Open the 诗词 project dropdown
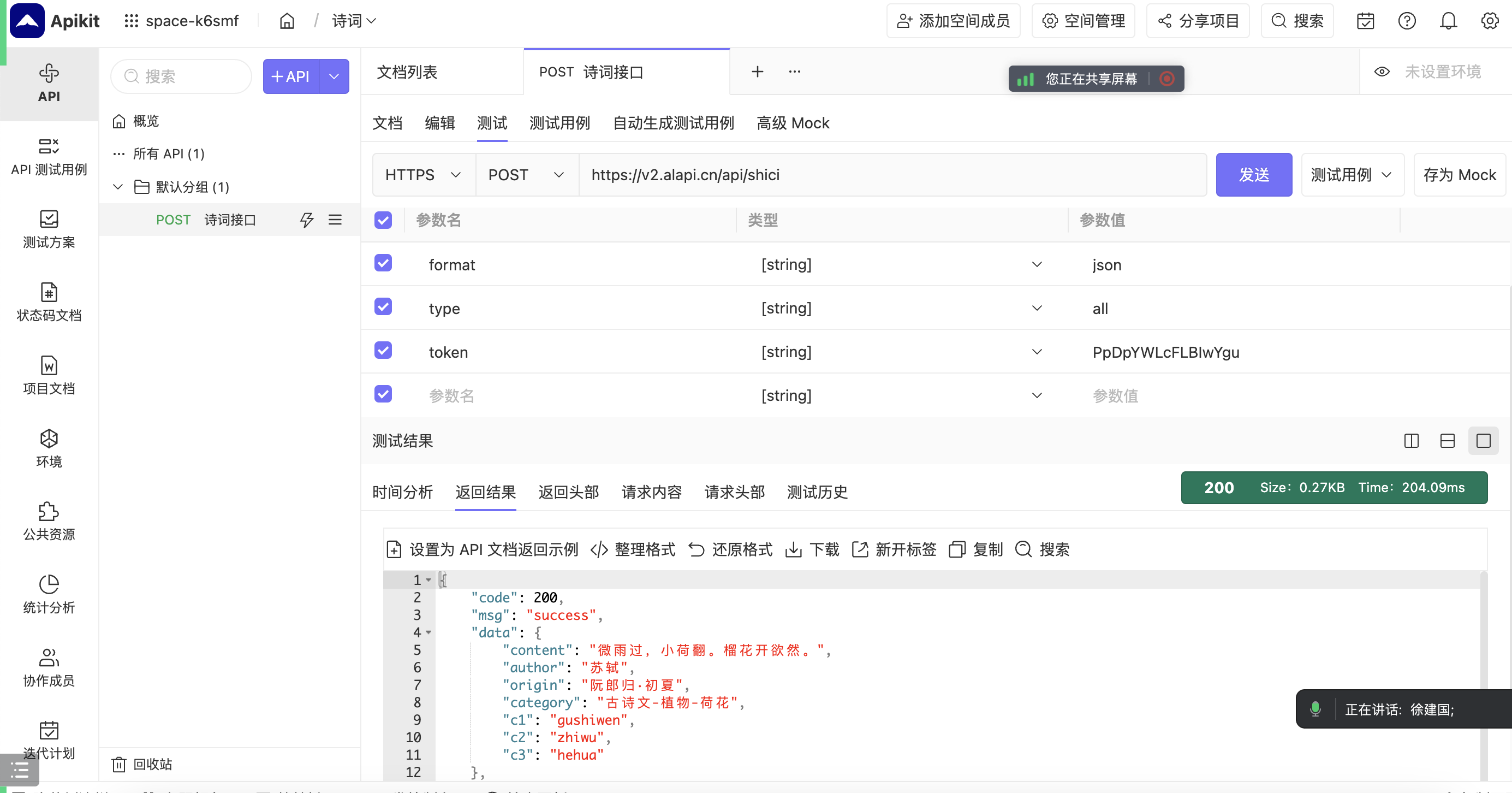Image resolution: width=1512 pixels, height=793 pixels. 353,21
